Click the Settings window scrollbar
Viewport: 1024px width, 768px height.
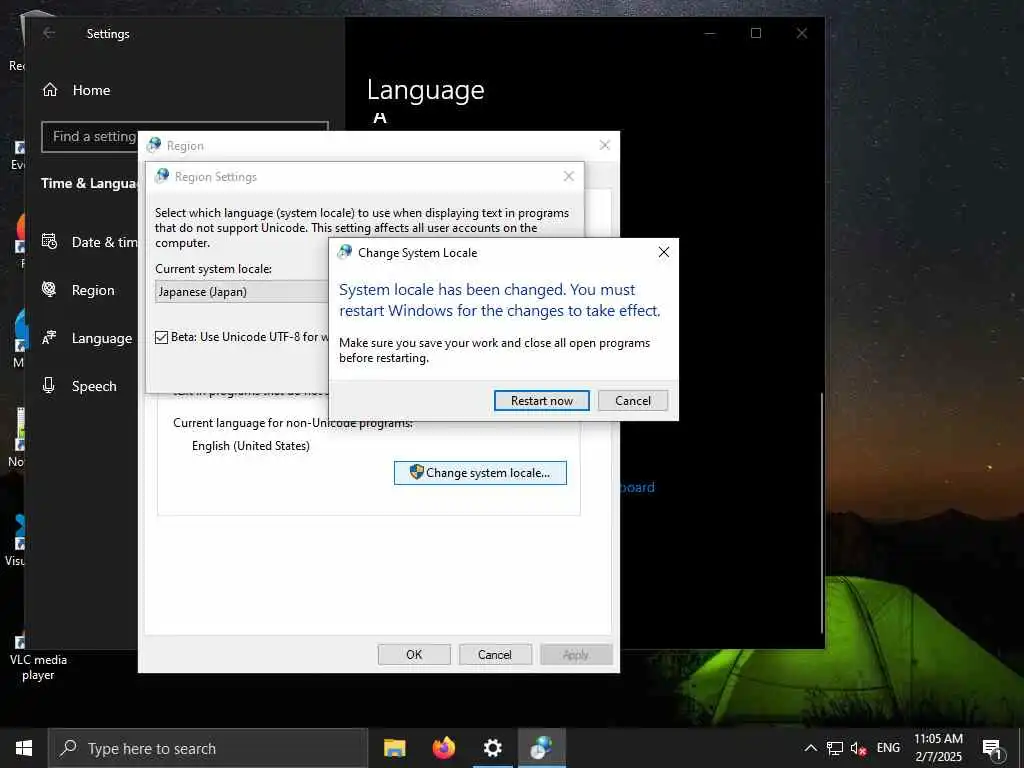822,513
